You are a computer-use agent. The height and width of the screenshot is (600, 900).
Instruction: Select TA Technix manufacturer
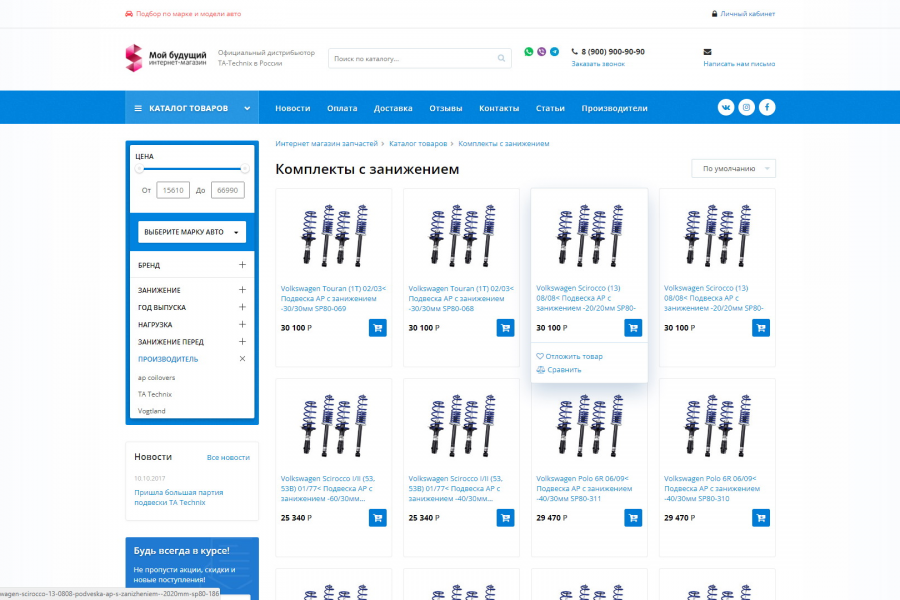154,394
